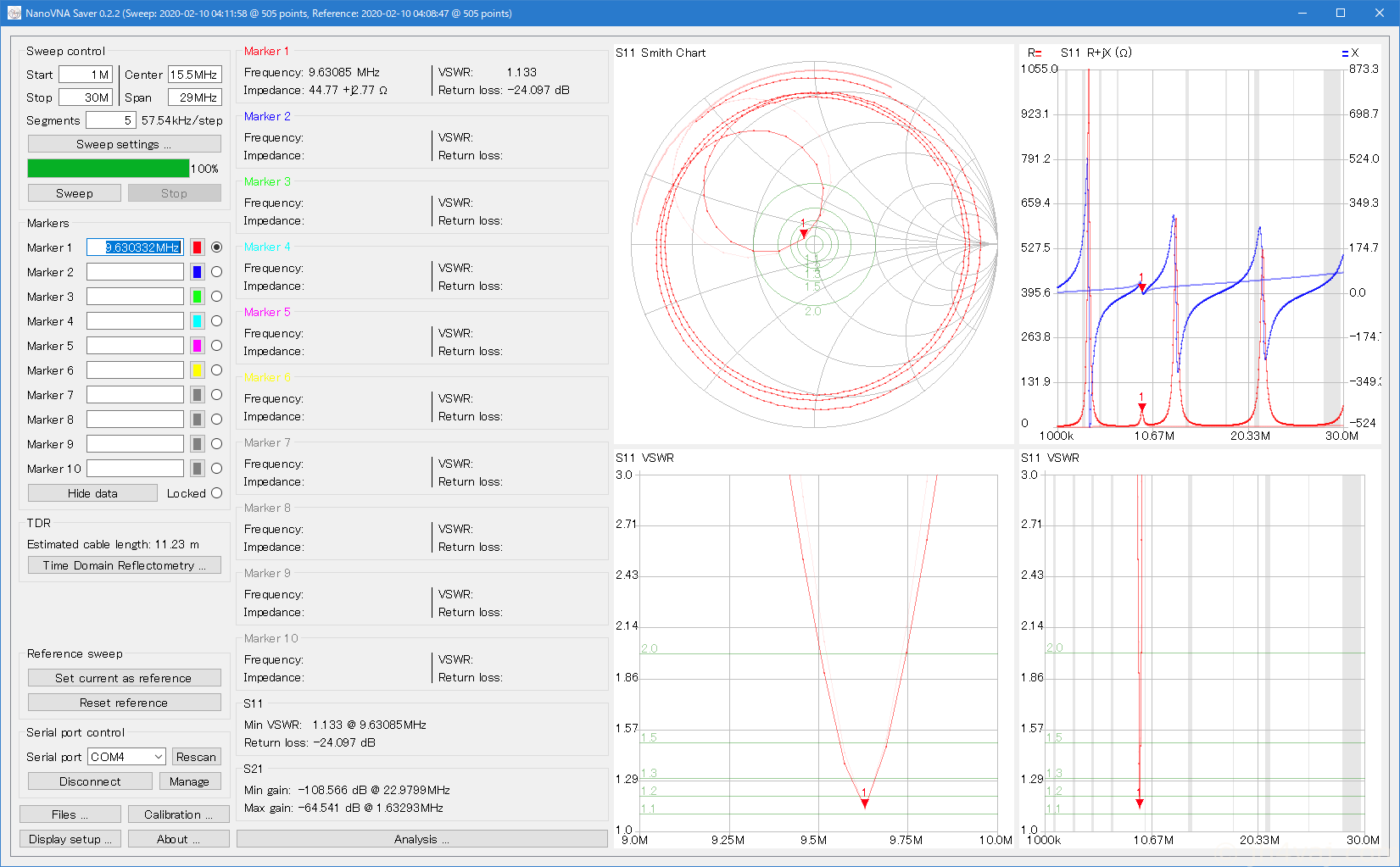This screenshot has height=867, width=1400.
Task: Open the red Marker 1 color swatch
Action: [x=197, y=247]
